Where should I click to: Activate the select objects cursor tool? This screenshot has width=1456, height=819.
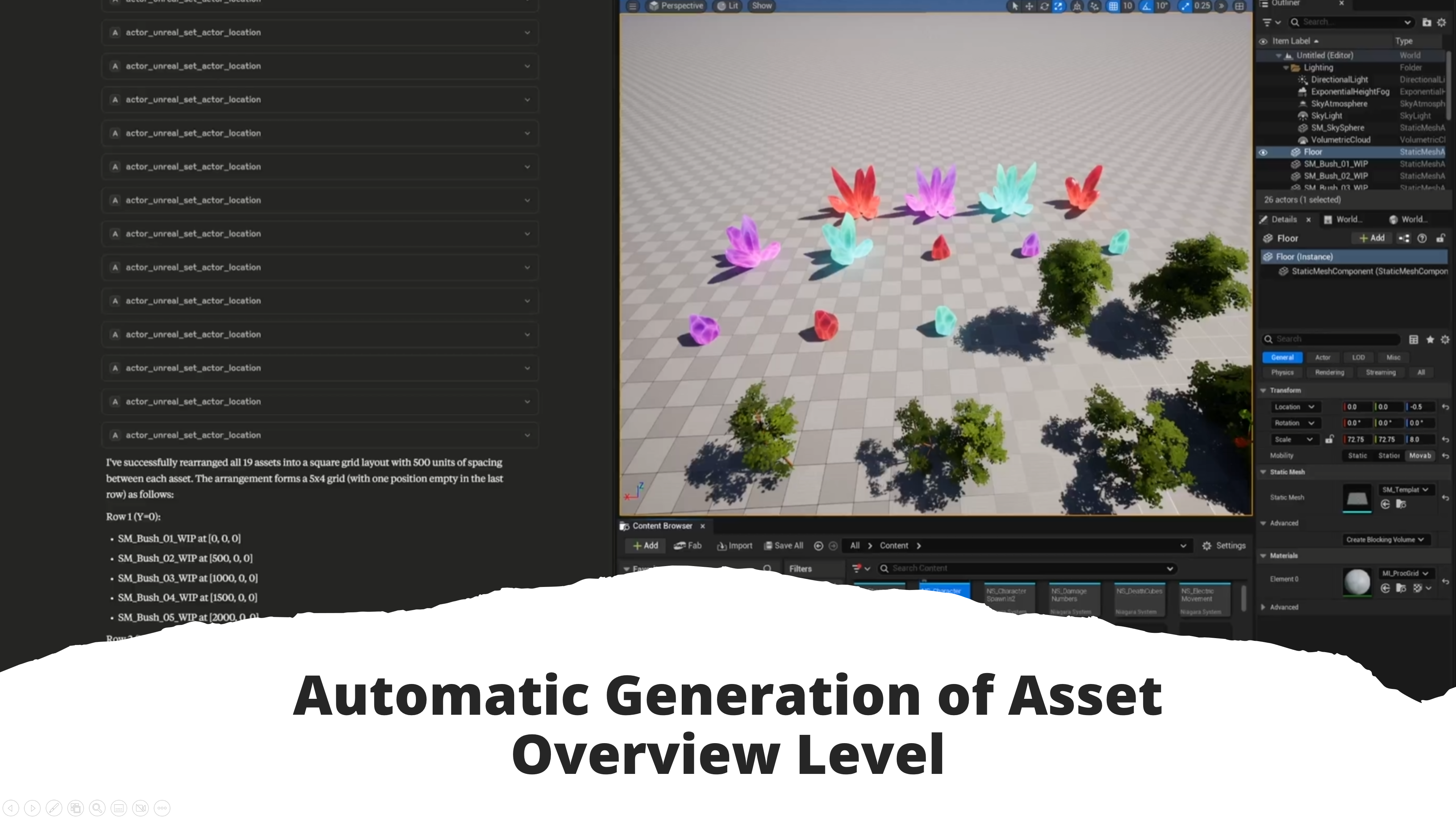click(1015, 6)
